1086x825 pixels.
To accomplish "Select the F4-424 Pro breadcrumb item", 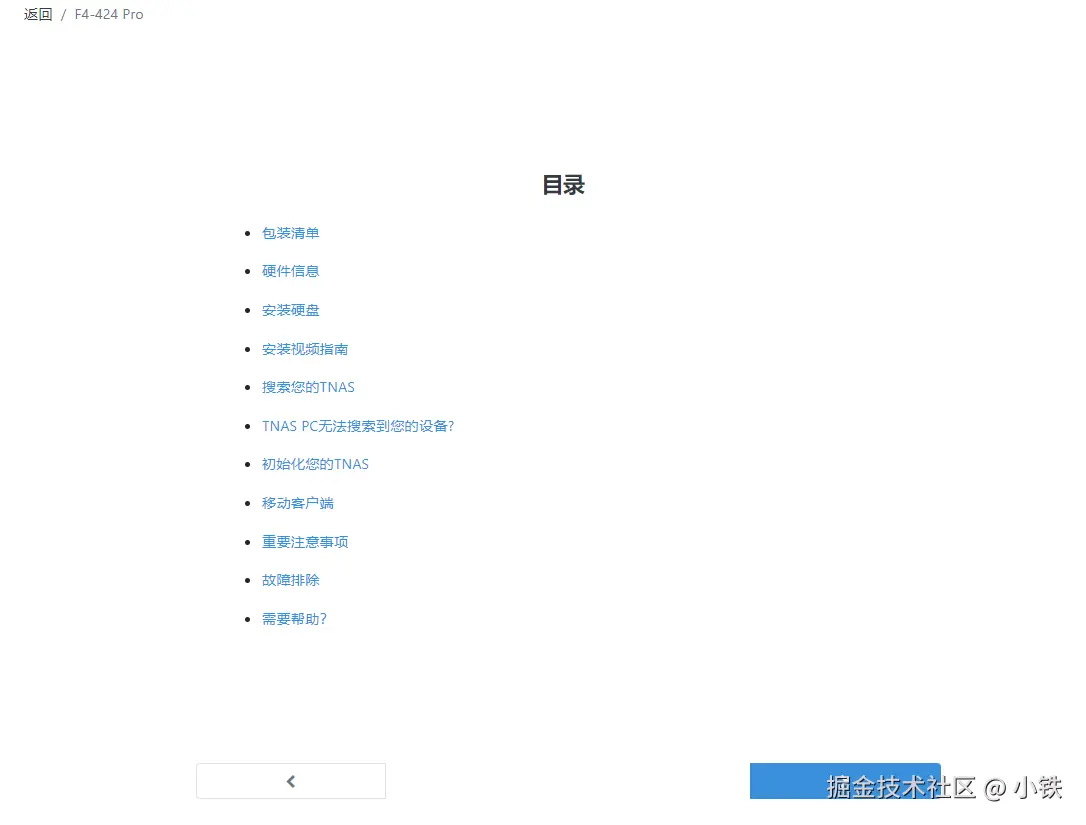I will pos(108,14).
